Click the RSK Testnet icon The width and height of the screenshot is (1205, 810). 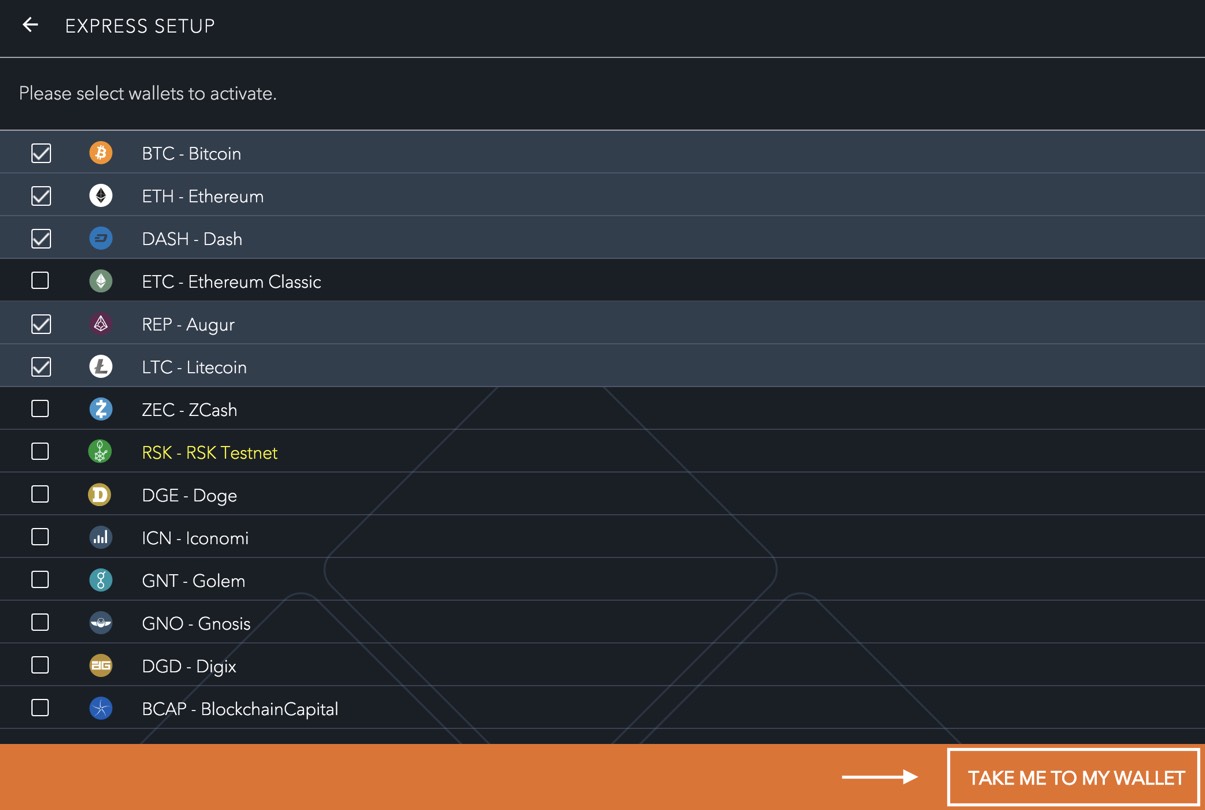[101, 452]
